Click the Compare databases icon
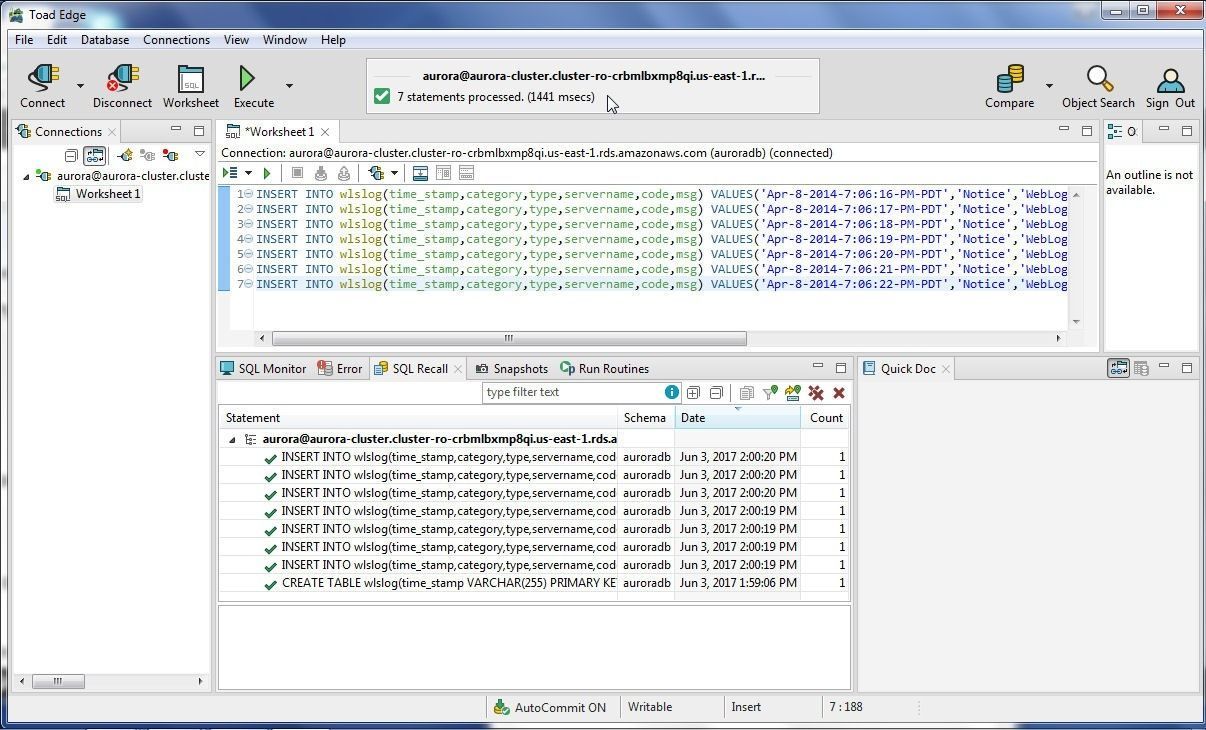The height and width of the screenshot is (730, 1206). click(x=1010, y=79)
